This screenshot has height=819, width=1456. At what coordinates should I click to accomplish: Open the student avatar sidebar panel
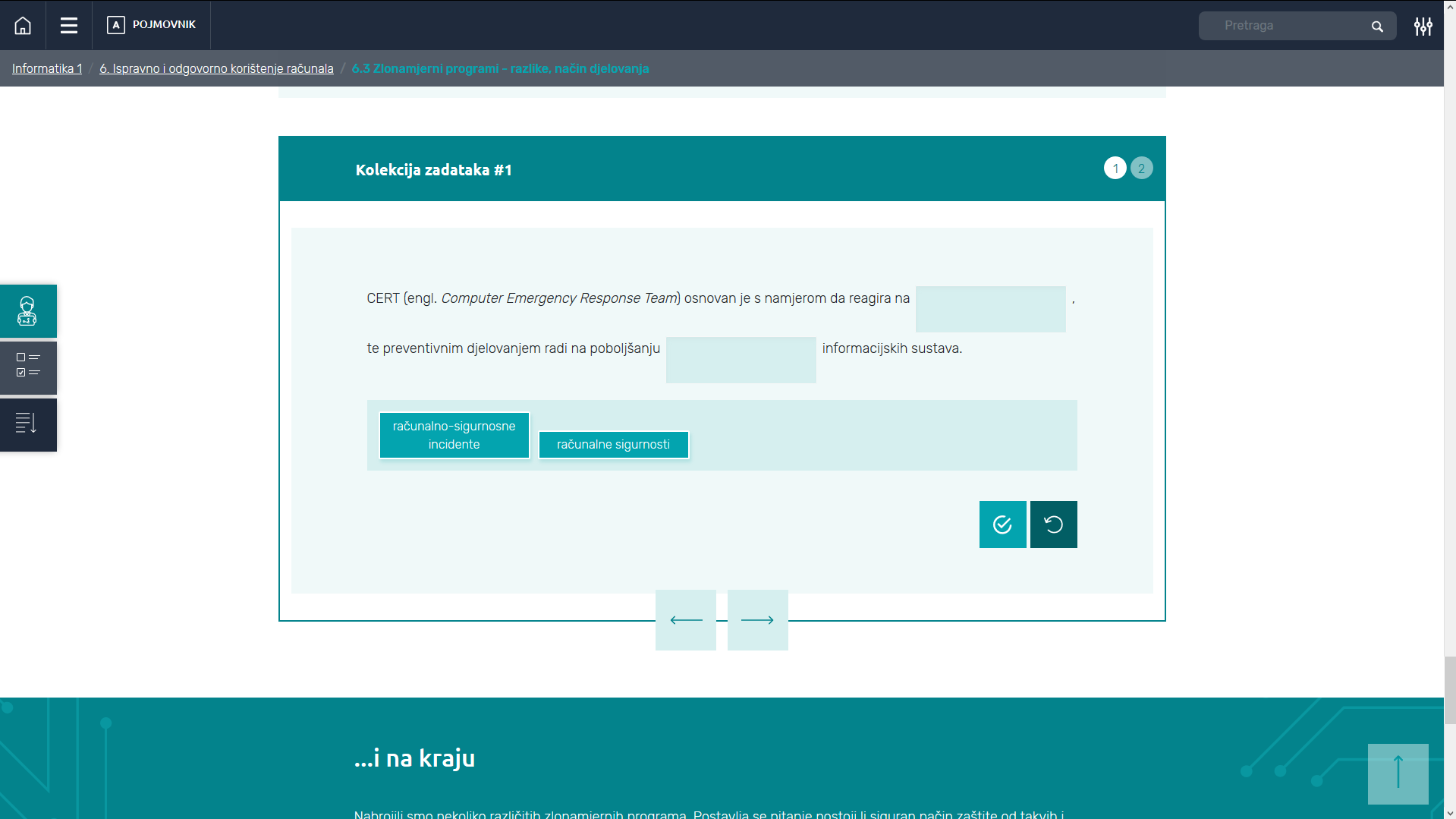point(28,311)
